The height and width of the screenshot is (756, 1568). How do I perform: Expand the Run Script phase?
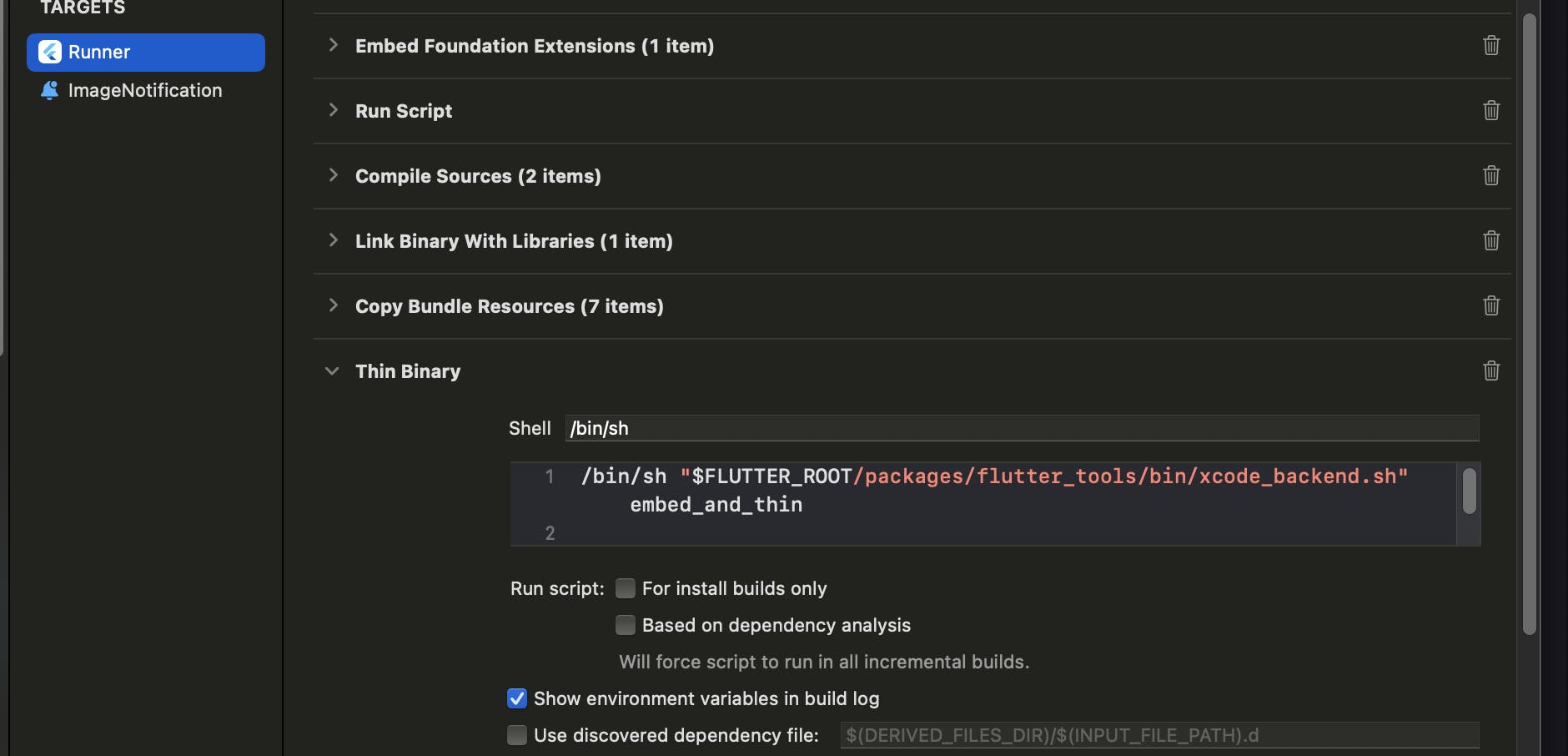333,110
